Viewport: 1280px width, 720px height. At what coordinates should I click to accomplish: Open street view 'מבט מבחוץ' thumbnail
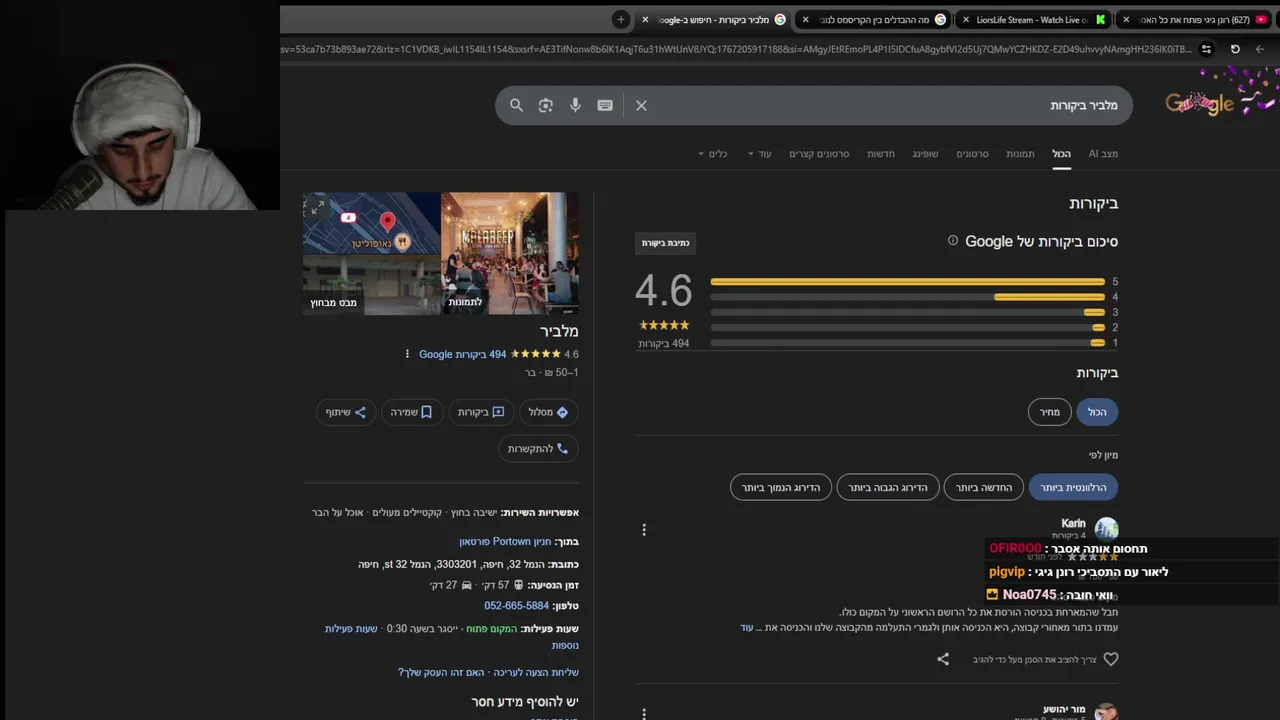tap(371, 285)
